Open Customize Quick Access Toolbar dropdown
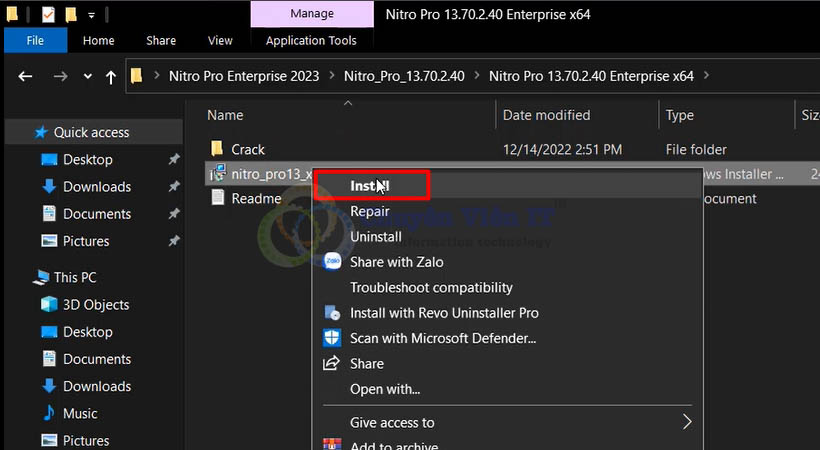The width and height of the screenshot is (820, 450). click(x=91, y=15)
